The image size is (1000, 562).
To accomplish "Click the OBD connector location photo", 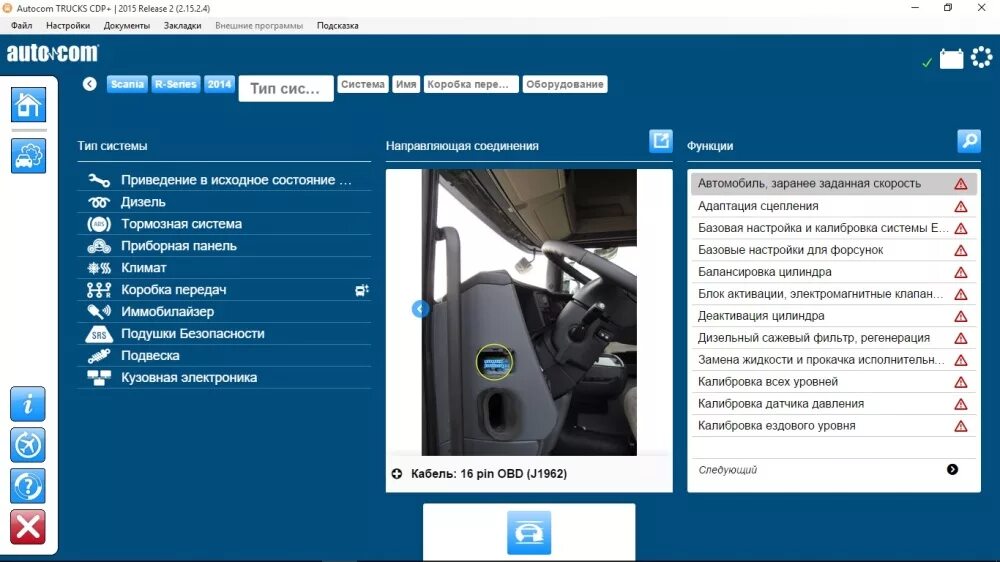I will (x=529, y=312).
